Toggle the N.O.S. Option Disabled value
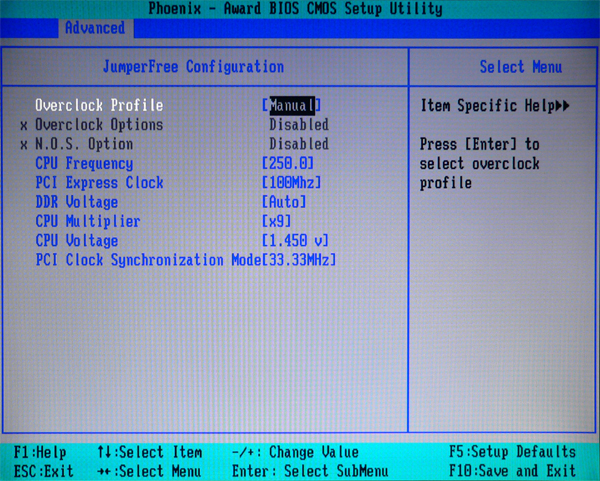Viewport: 600px width, 481px height. [x=298, y=144]
